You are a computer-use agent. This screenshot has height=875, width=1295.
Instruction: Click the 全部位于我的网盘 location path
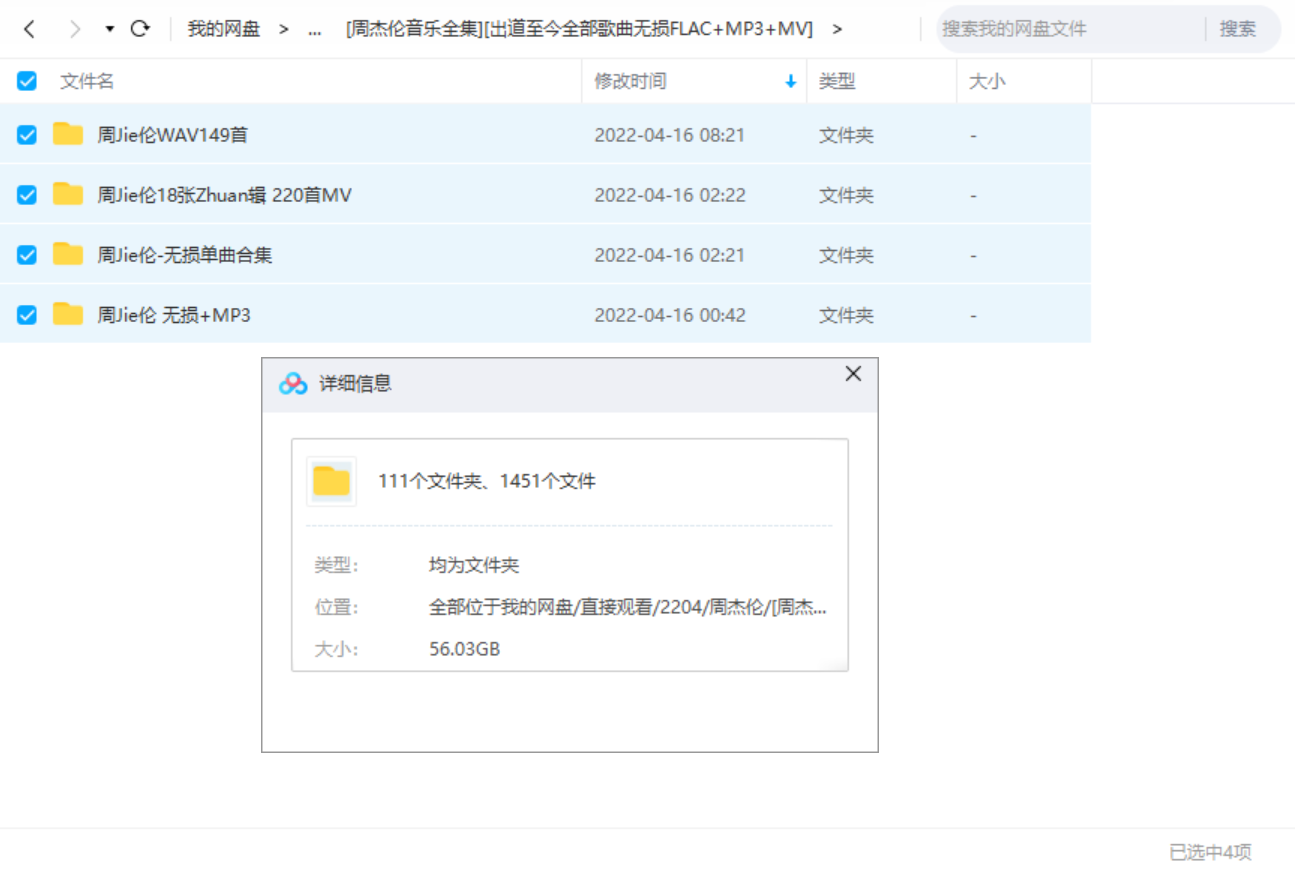(628, 607)
